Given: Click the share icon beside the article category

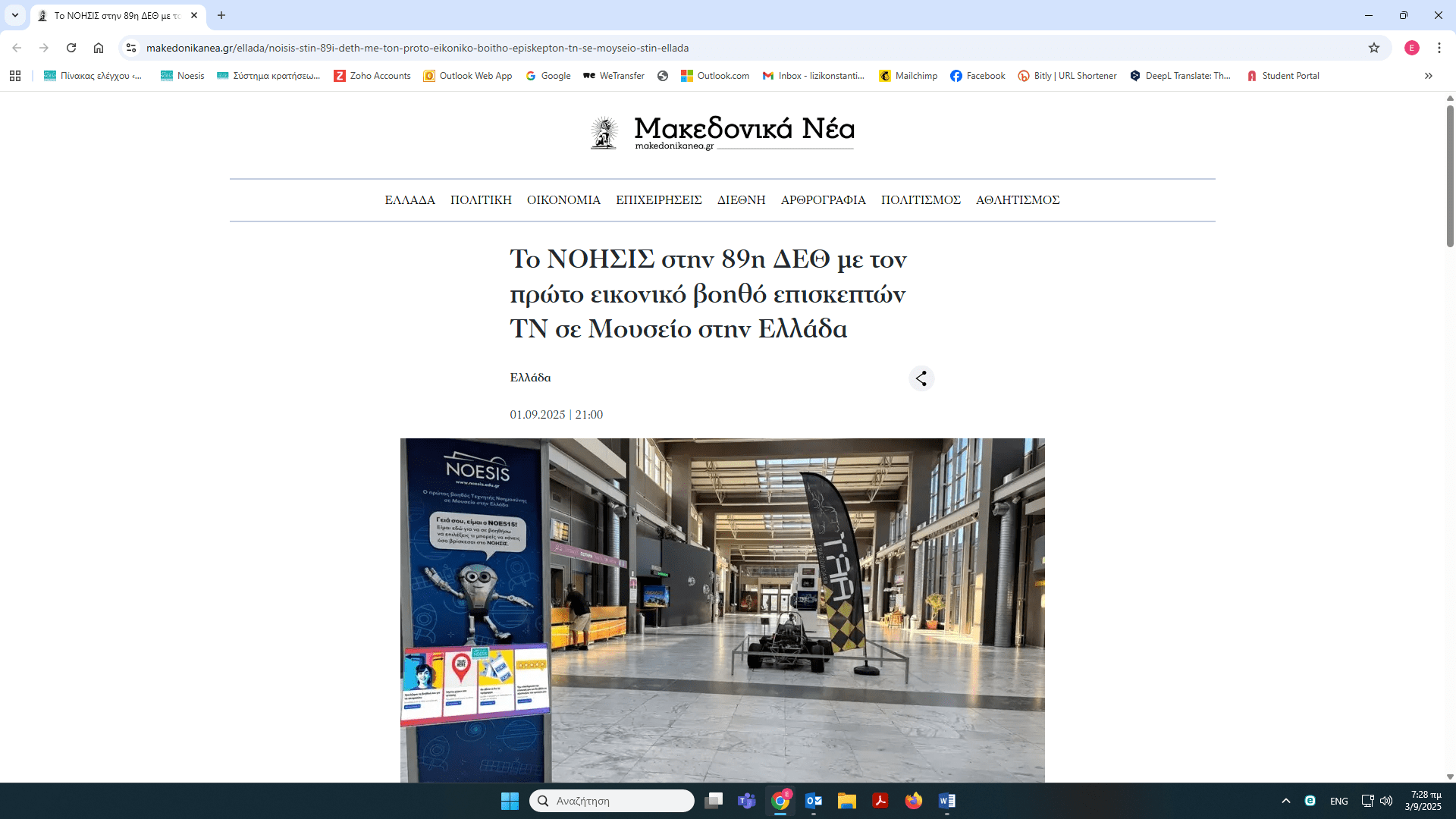Looking at the screenshot, I should (x=921, y=378).
